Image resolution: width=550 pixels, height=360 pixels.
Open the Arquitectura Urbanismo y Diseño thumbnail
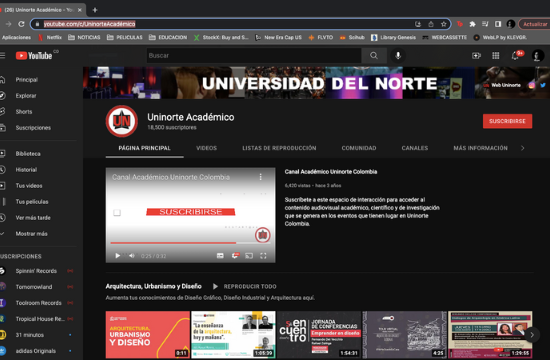[x=147, y=334]
